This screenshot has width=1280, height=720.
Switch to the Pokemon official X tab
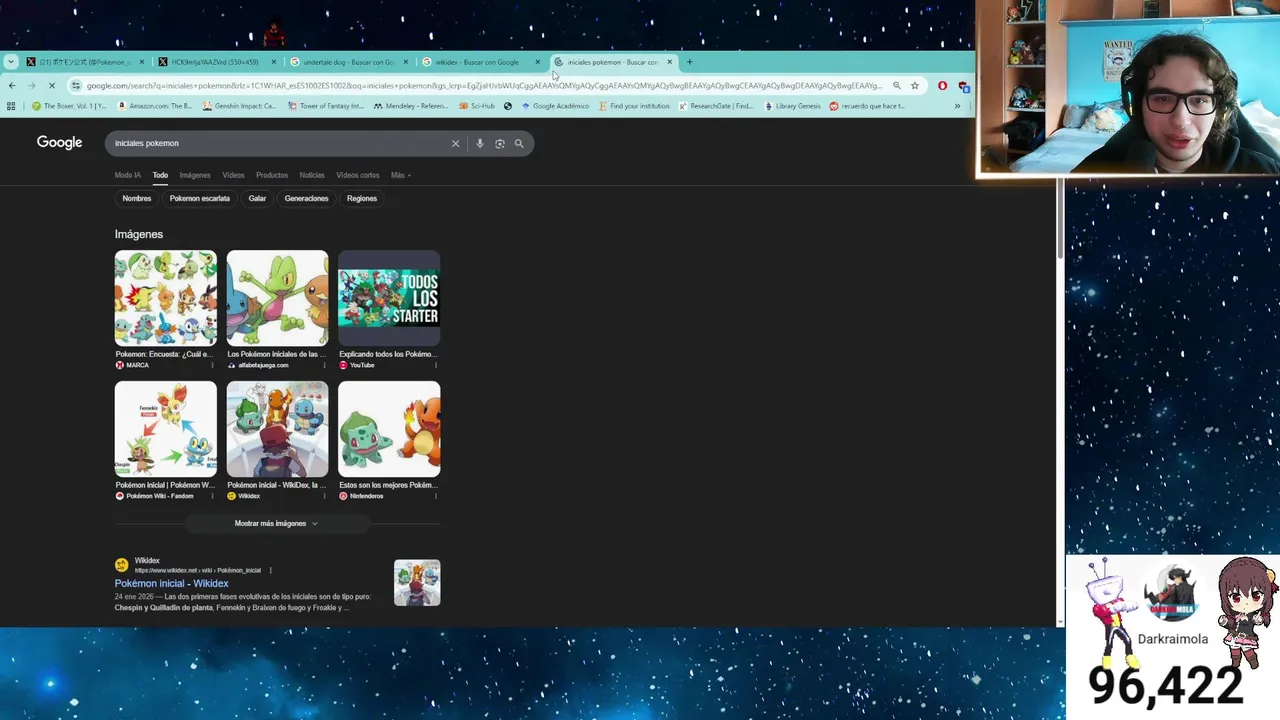tap(85, 62)
